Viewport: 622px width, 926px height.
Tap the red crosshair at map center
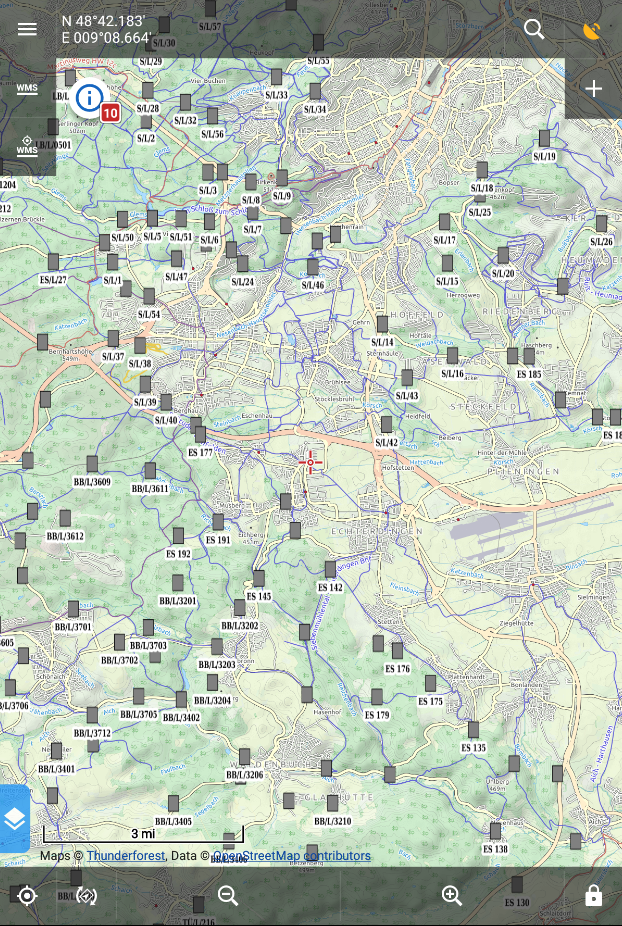click(310, 462)
